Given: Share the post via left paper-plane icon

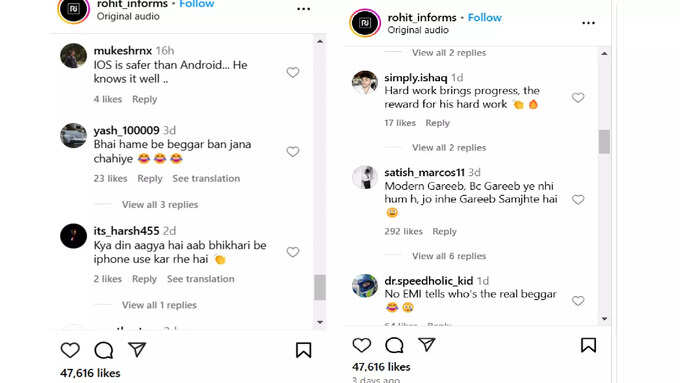Looking at the screenshot, I should point(137,350).
